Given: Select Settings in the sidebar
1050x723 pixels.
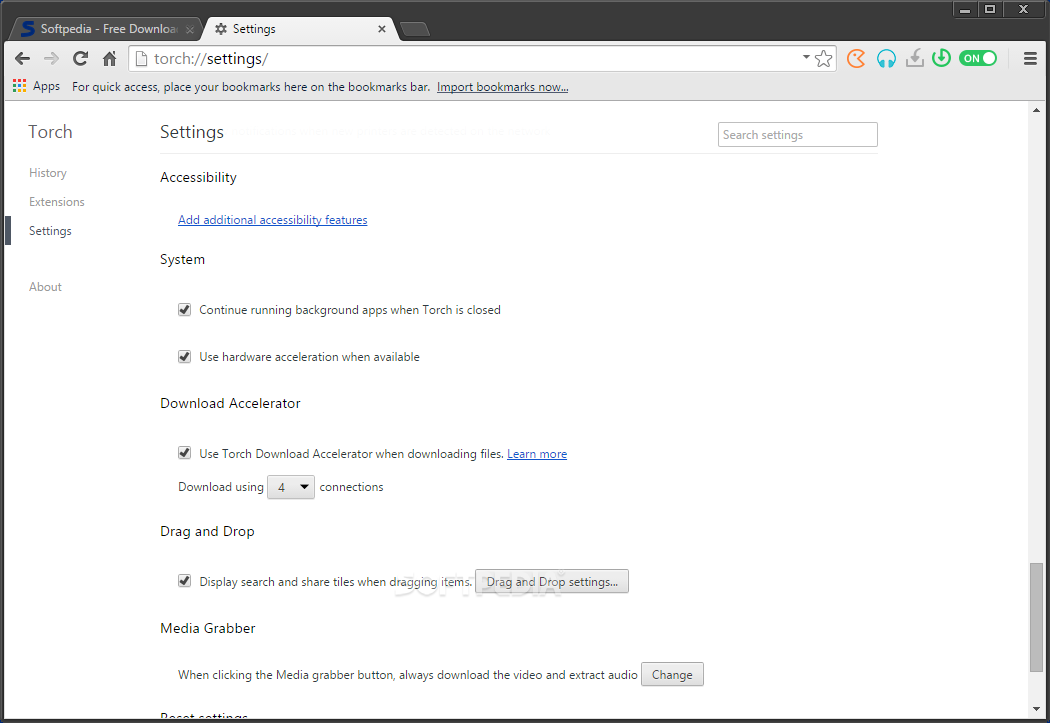Looking at the screenshot, I should click(x=50, y=231).
